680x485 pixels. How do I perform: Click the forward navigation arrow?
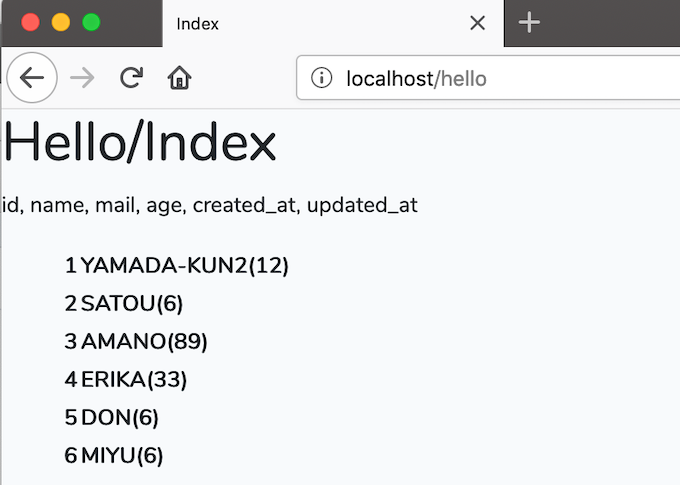[x=82, y=78]
